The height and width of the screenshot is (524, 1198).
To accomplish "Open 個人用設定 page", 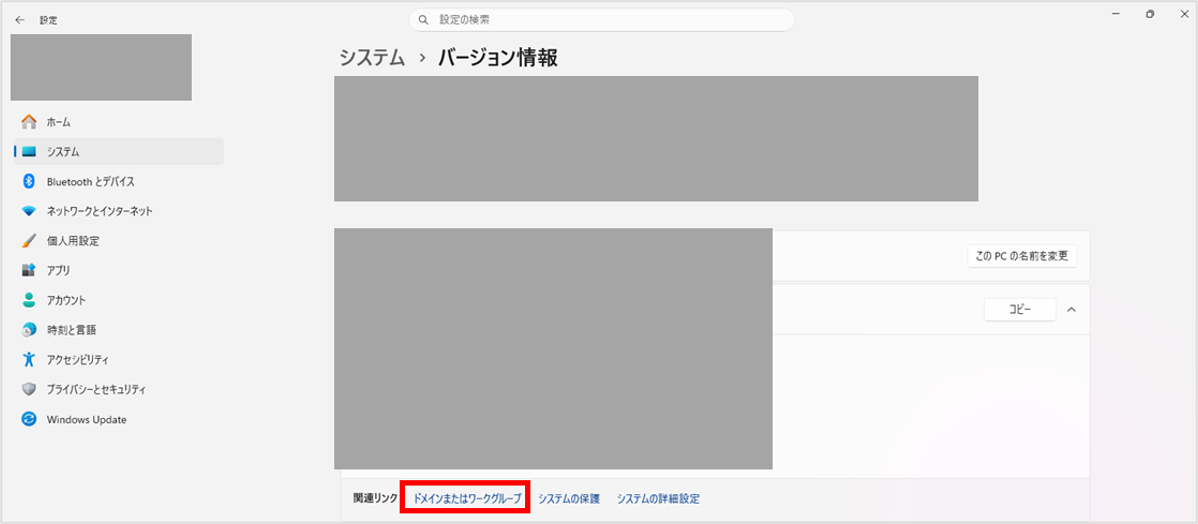I will click(118, 241).
